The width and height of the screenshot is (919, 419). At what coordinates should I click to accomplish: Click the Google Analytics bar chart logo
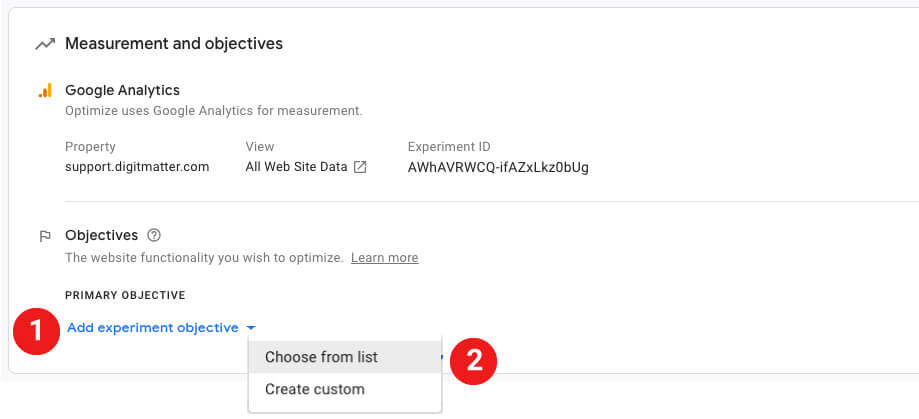(45, 90)
